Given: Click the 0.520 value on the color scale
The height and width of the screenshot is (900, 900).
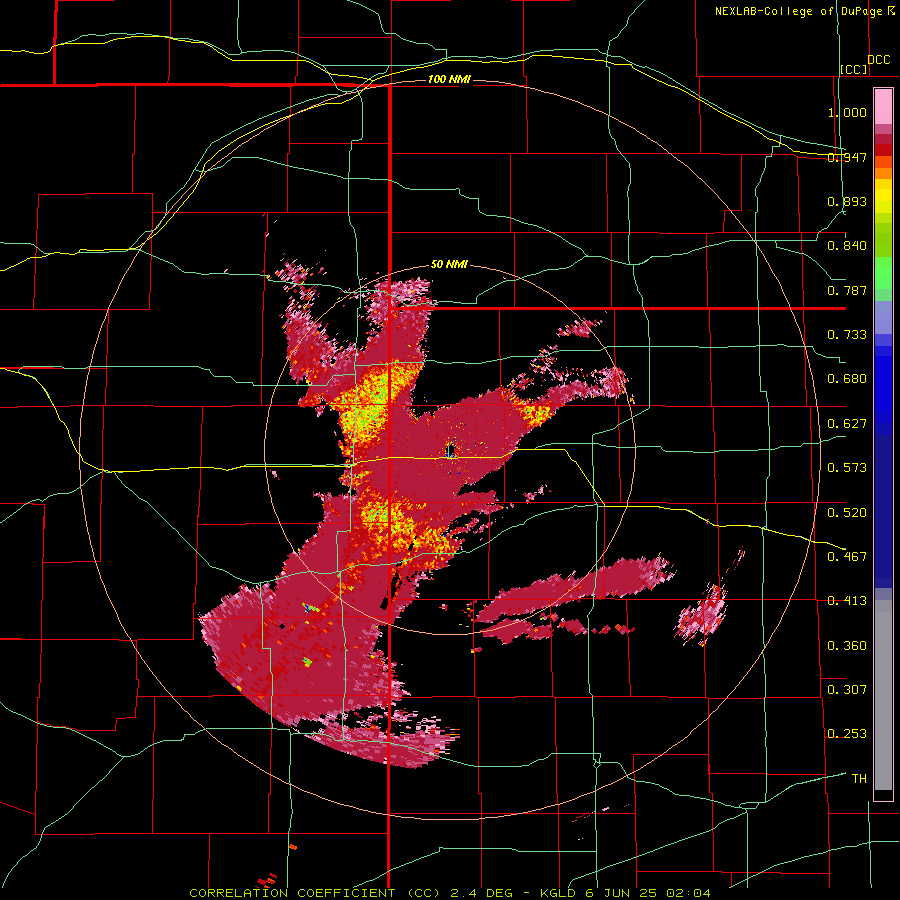Looking at the screenshot, I should 847,513.
